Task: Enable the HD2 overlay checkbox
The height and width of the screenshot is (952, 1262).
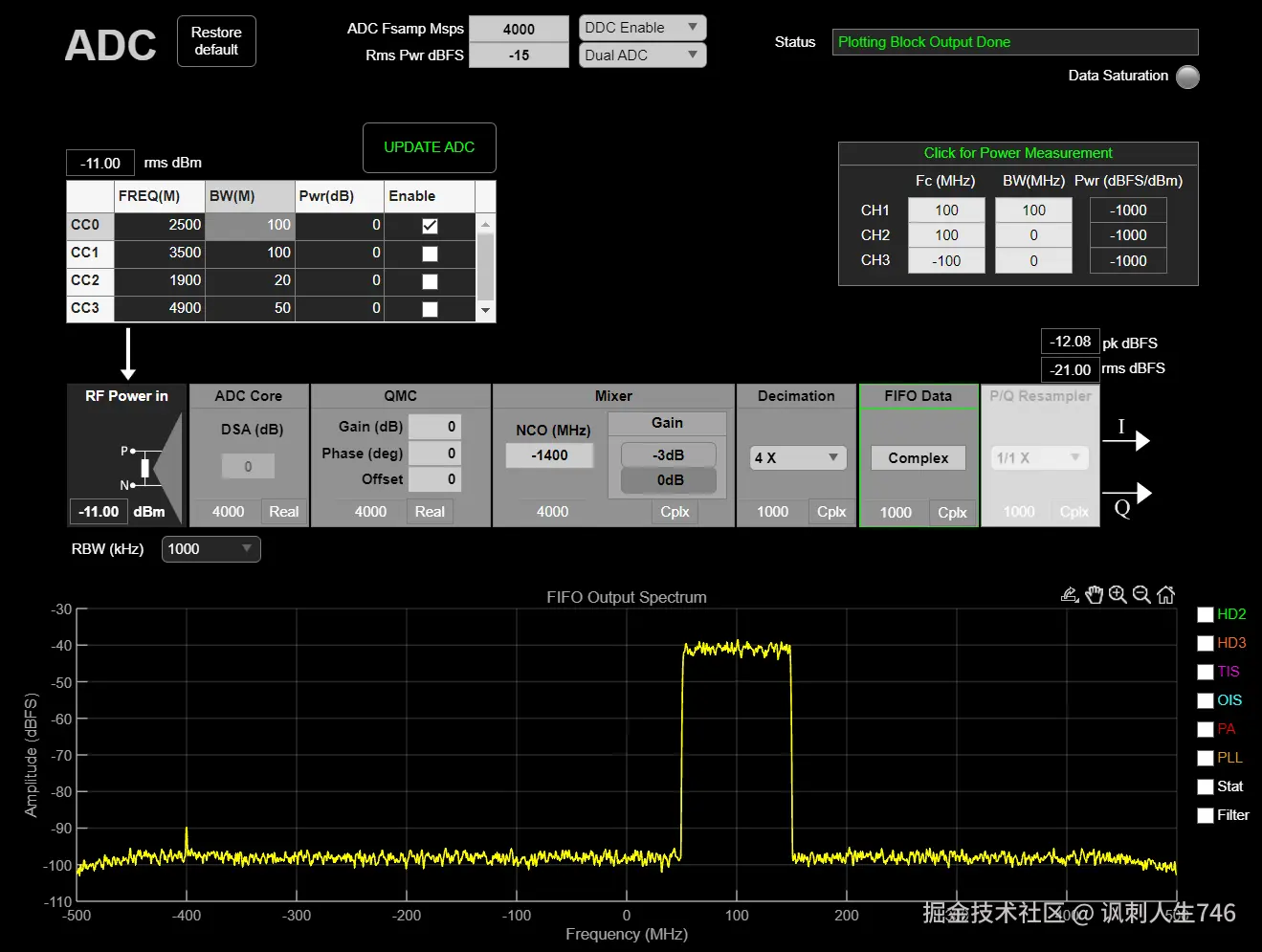Action: (1206, 615)
